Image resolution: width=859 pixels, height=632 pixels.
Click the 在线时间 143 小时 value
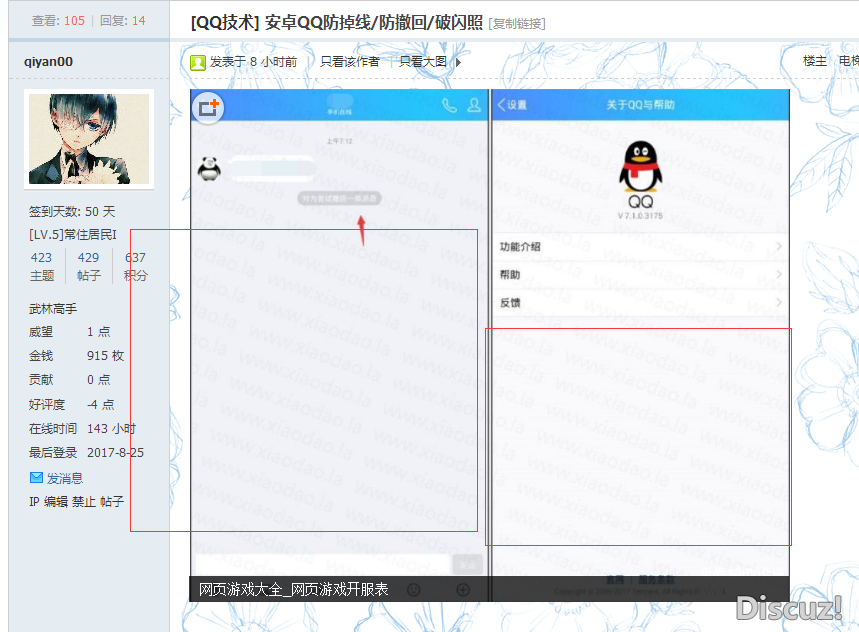point(111,428)
